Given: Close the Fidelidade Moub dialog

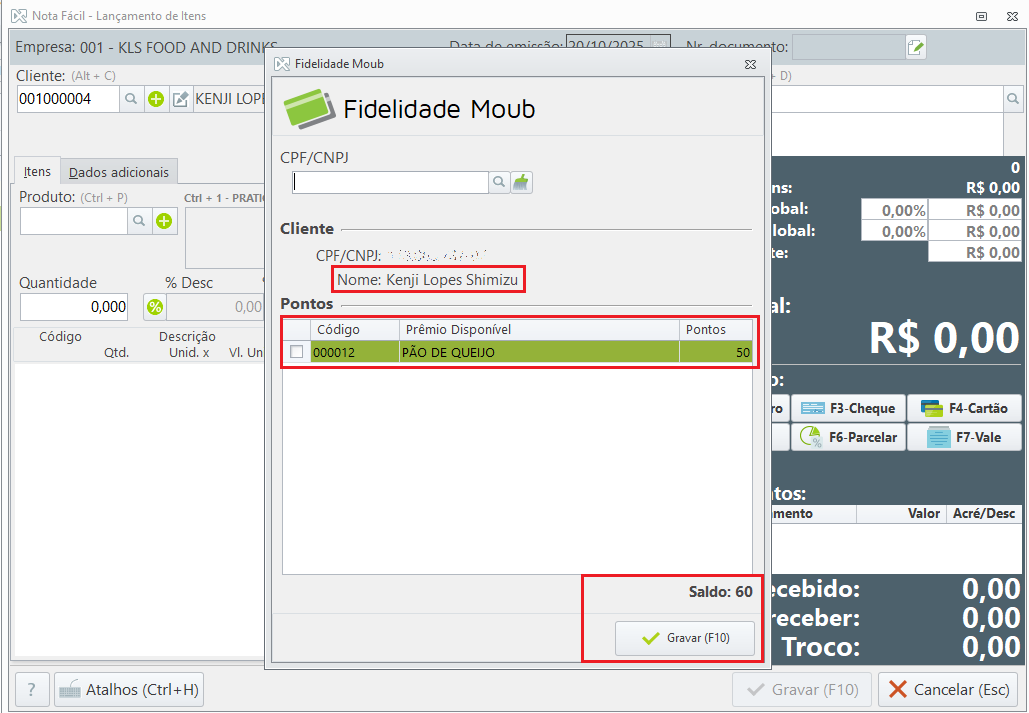Looking at the screenshot, I should pyautogui.click(x=750, y=64).
